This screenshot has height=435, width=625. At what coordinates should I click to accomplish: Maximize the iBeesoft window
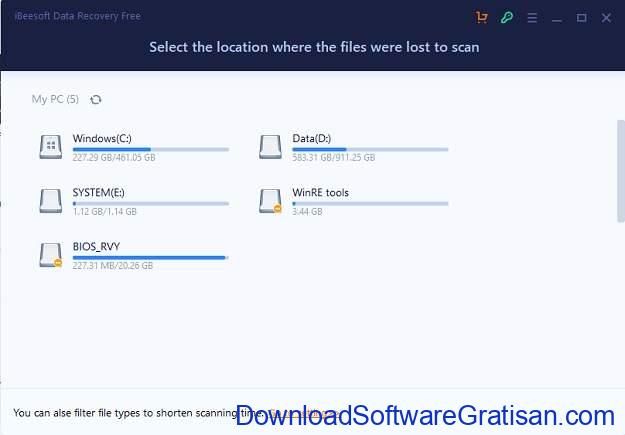(x=582, y=18)
